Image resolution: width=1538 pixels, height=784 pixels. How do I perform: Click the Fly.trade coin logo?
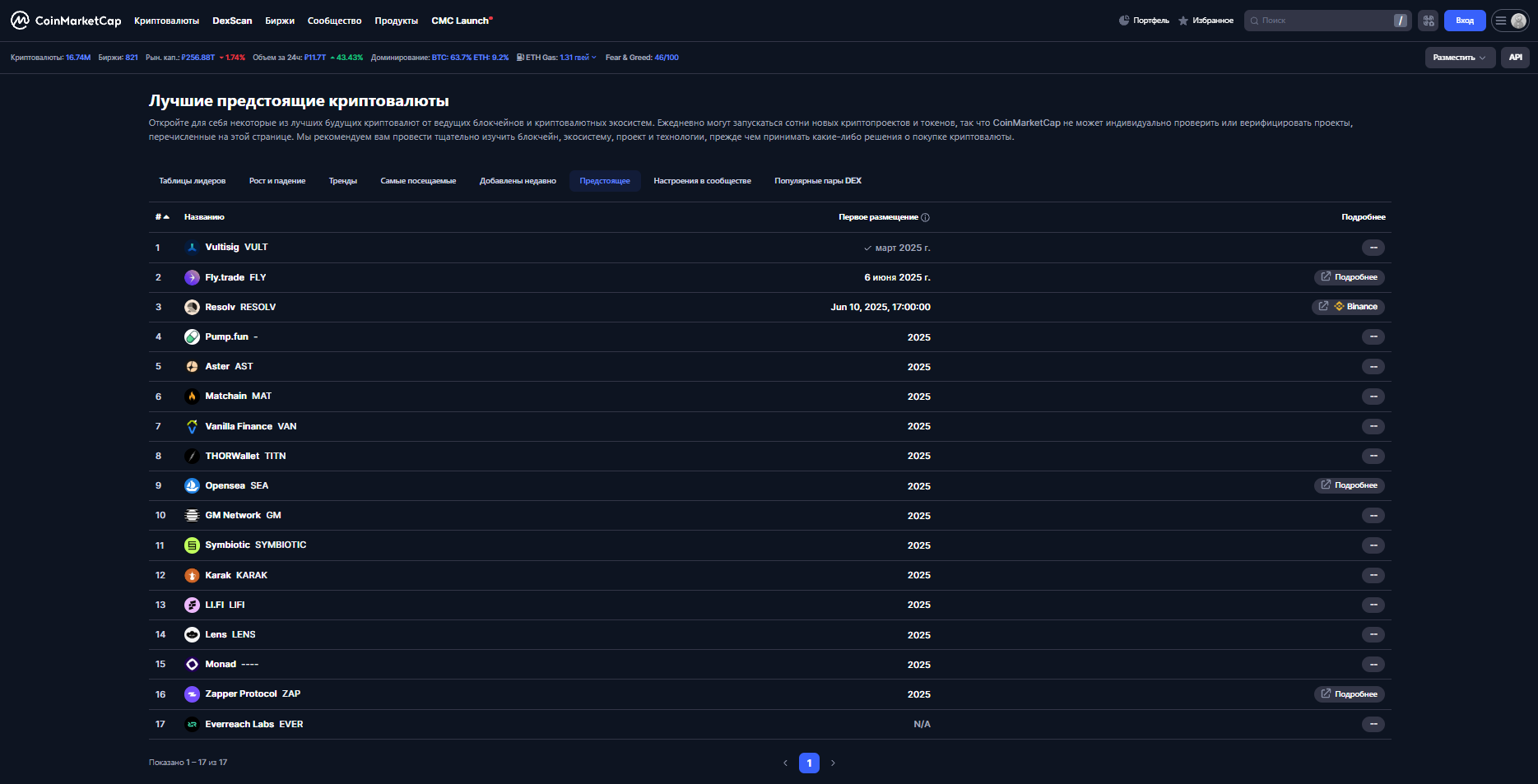[x=192, y=277]
